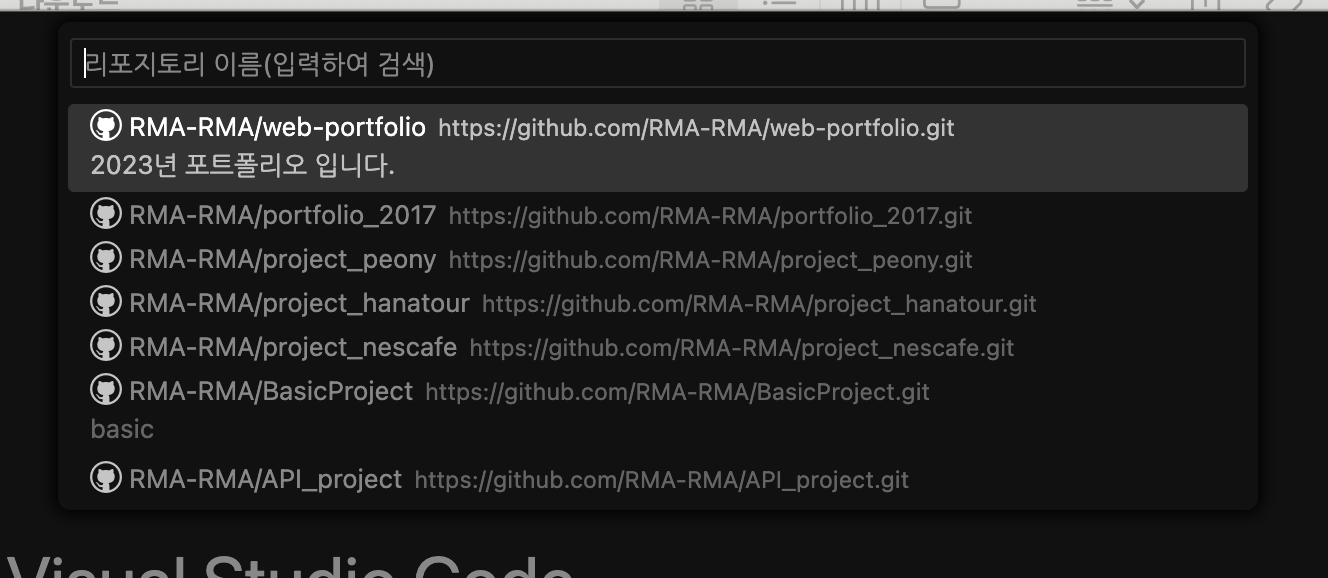Click the GitHub icon beside RMA-RMA/BasicProject
The width and height of the screenshot is (1328, 578).
coord(106,390)
